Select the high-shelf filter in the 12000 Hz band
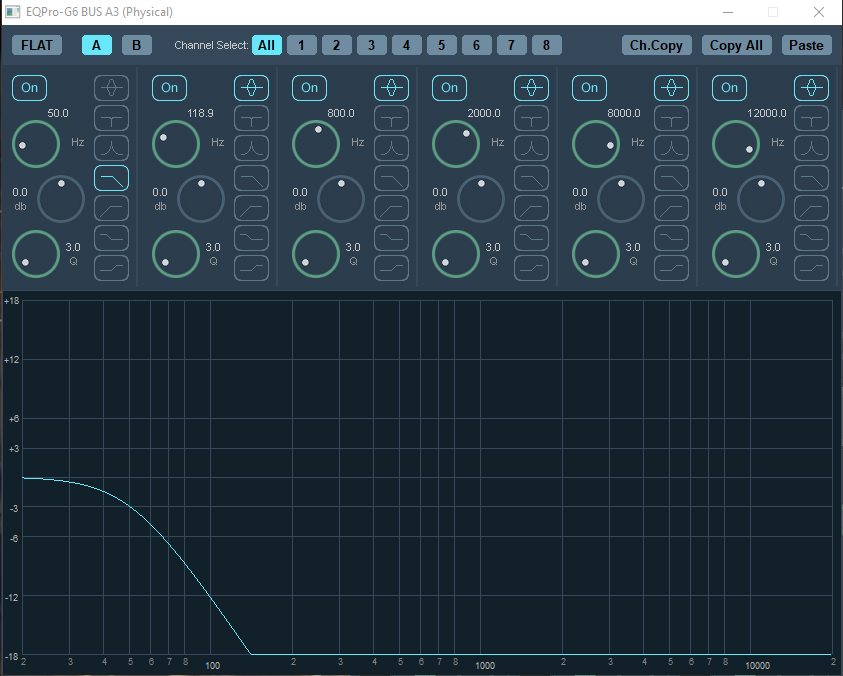 tap(811, 268)
